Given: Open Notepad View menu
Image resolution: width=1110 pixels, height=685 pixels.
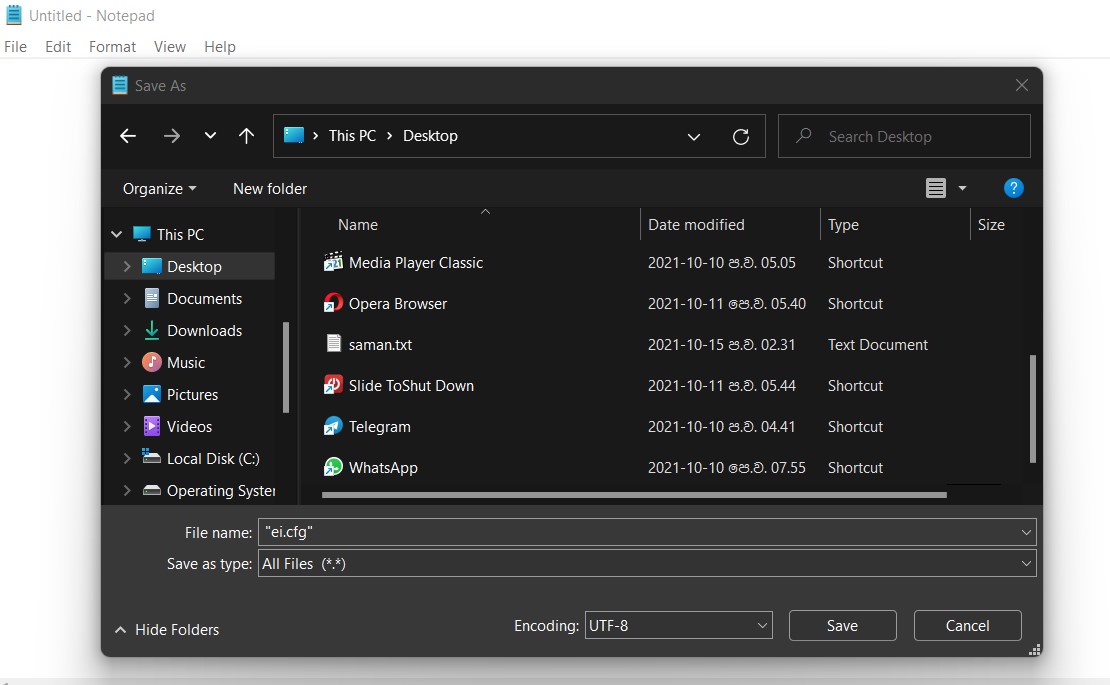Looking at the screenshot, I should click(170, 47).
